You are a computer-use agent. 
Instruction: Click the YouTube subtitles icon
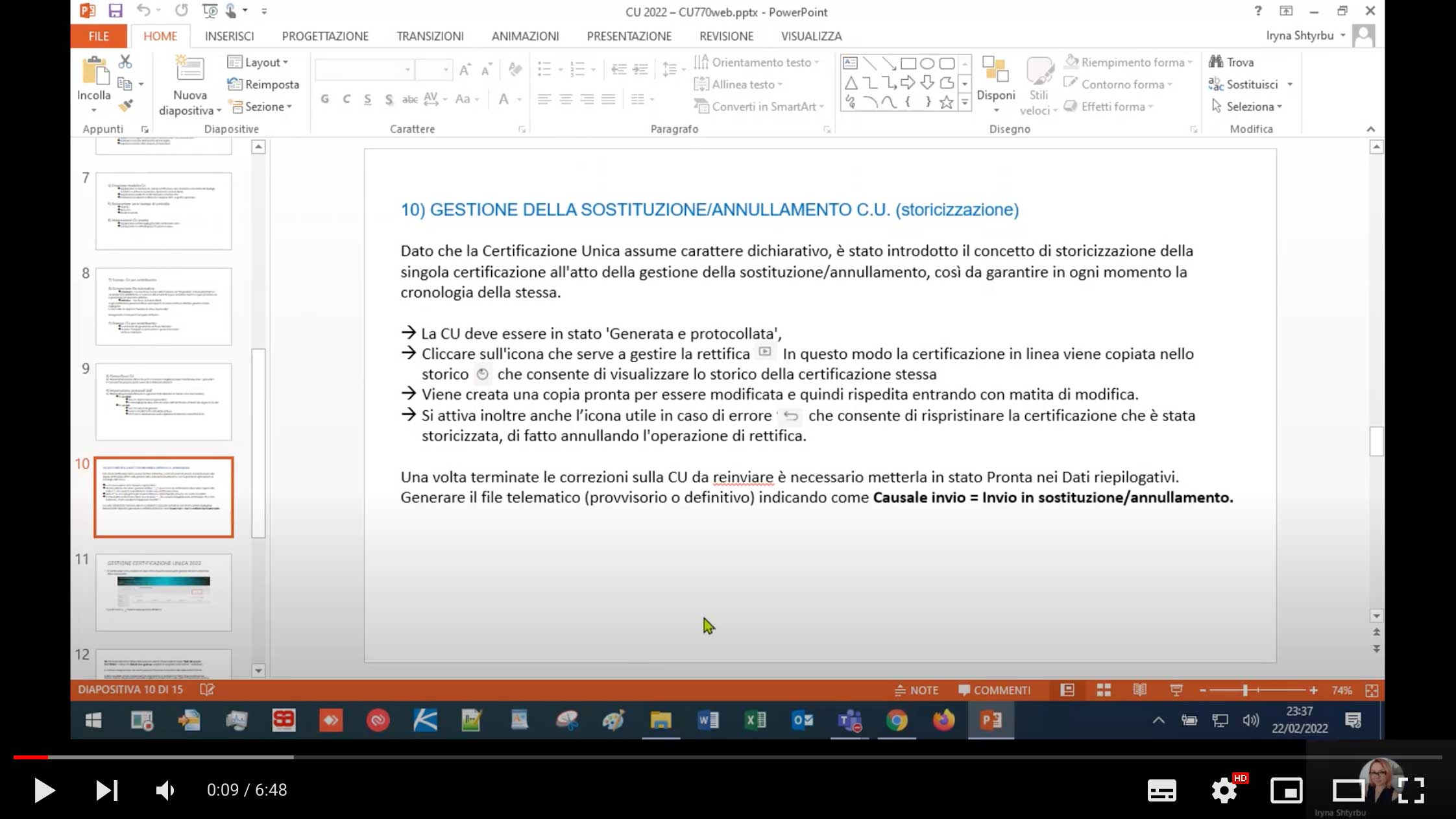click(x=1161, y=790)
